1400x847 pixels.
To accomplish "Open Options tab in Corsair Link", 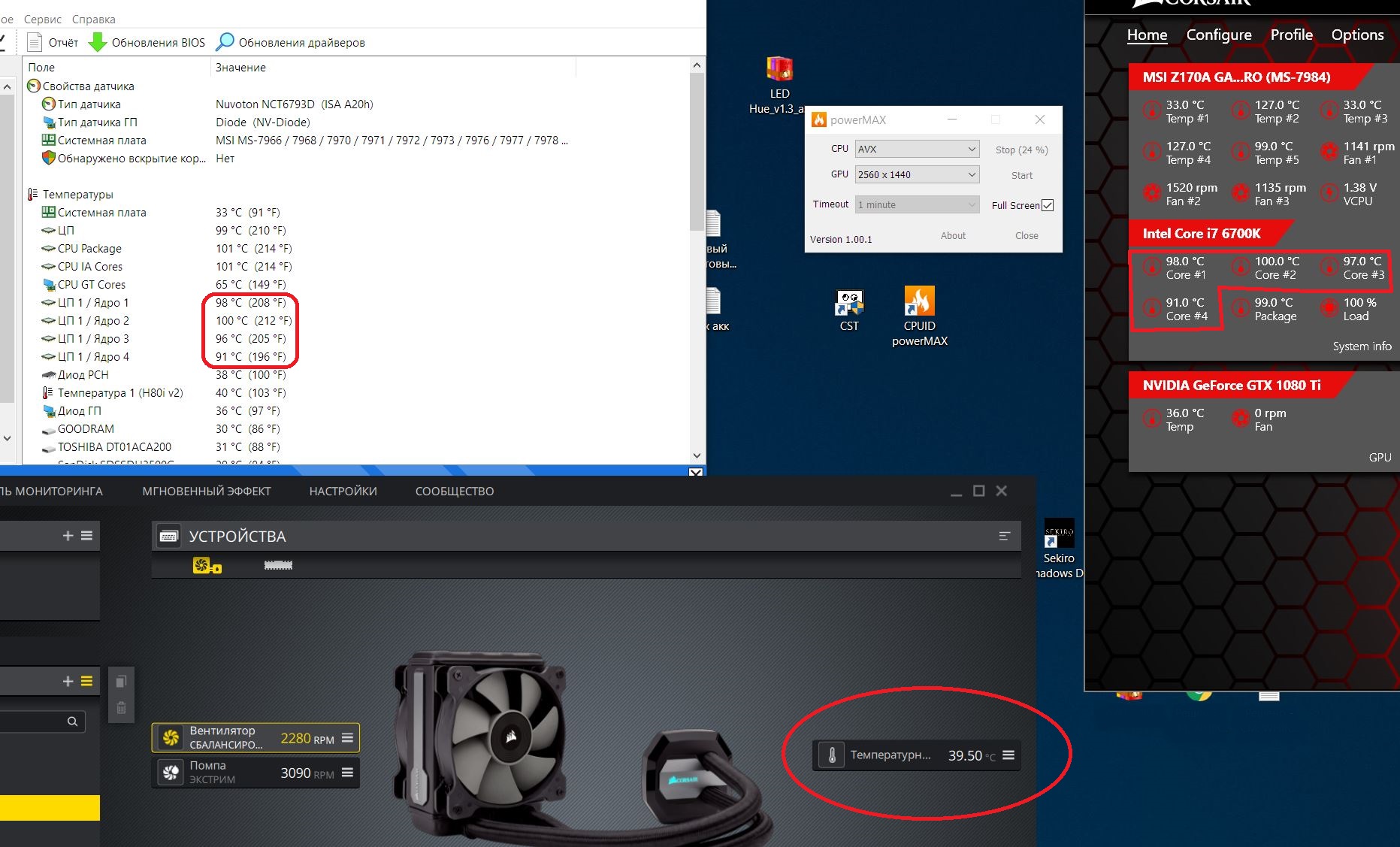I will click(x=1357, y=35).
